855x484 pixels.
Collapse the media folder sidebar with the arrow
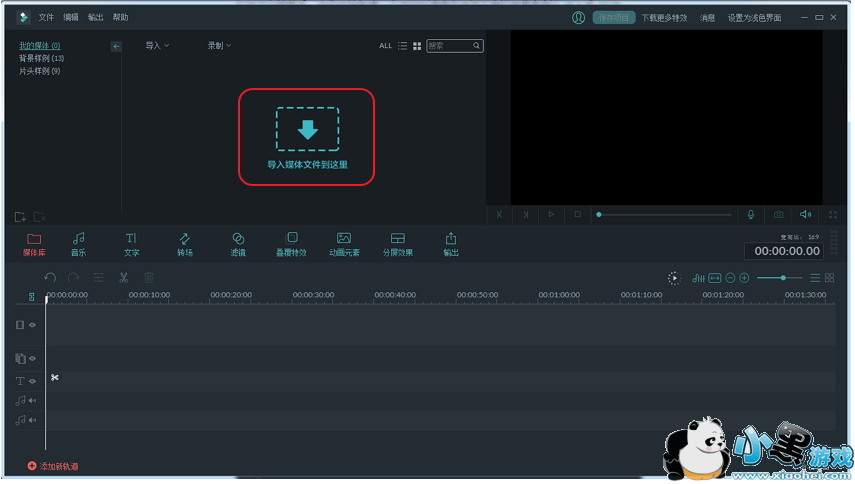[116, 46]
